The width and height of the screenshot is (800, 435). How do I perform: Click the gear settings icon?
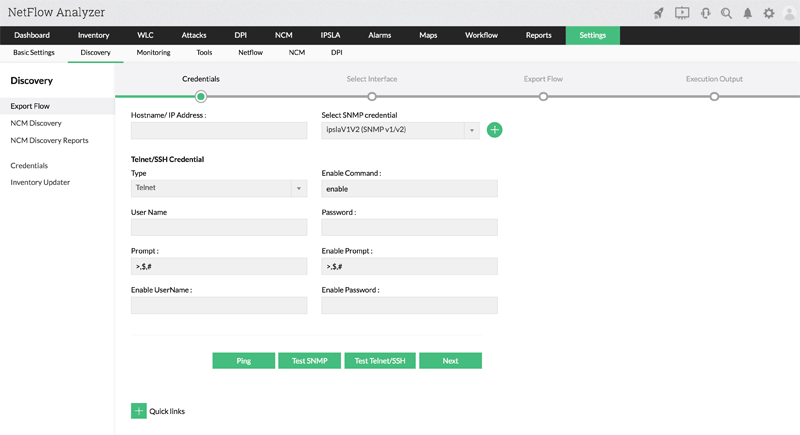point(768,13)
